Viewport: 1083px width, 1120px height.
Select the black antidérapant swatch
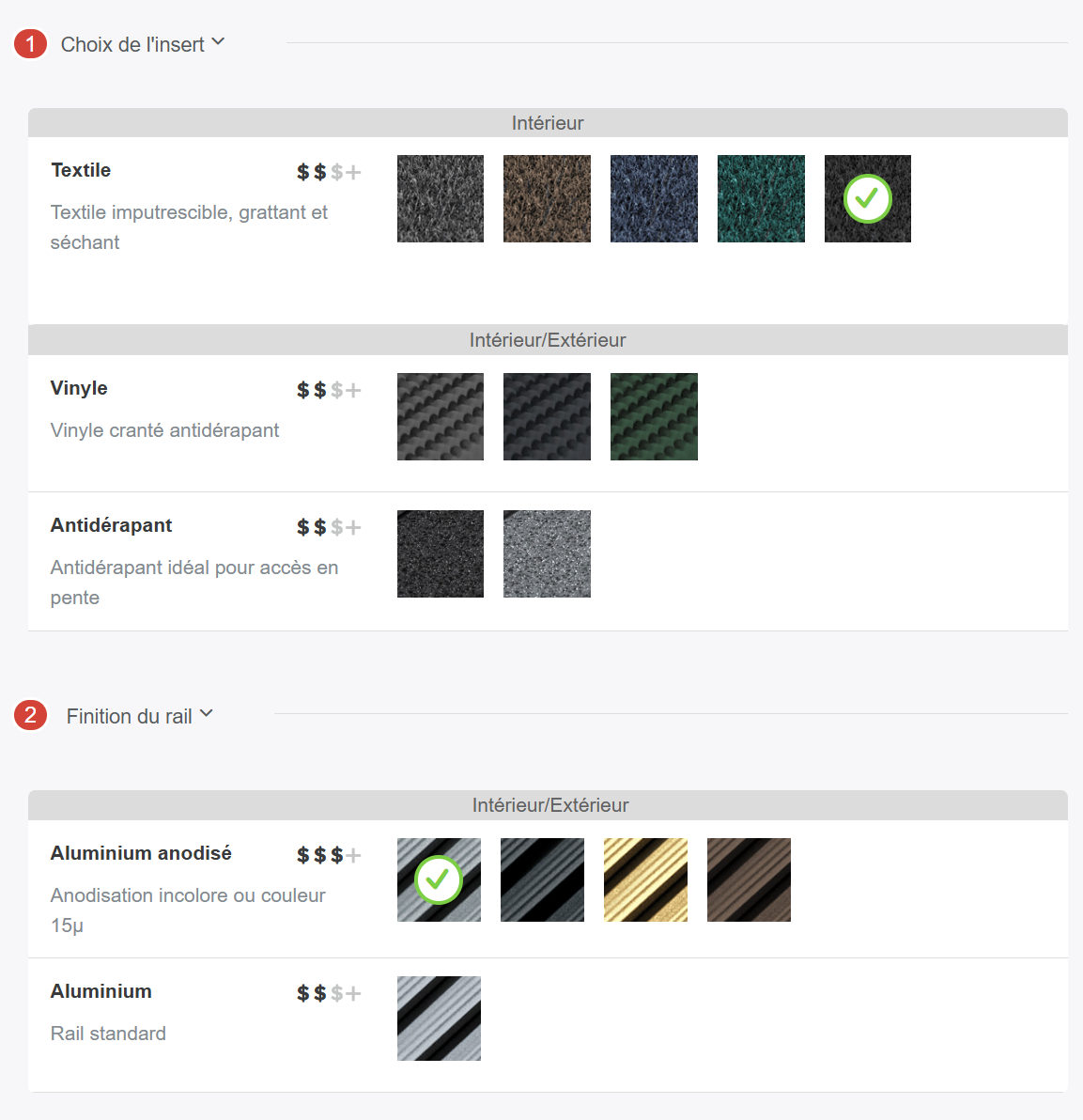coord(440,553)
